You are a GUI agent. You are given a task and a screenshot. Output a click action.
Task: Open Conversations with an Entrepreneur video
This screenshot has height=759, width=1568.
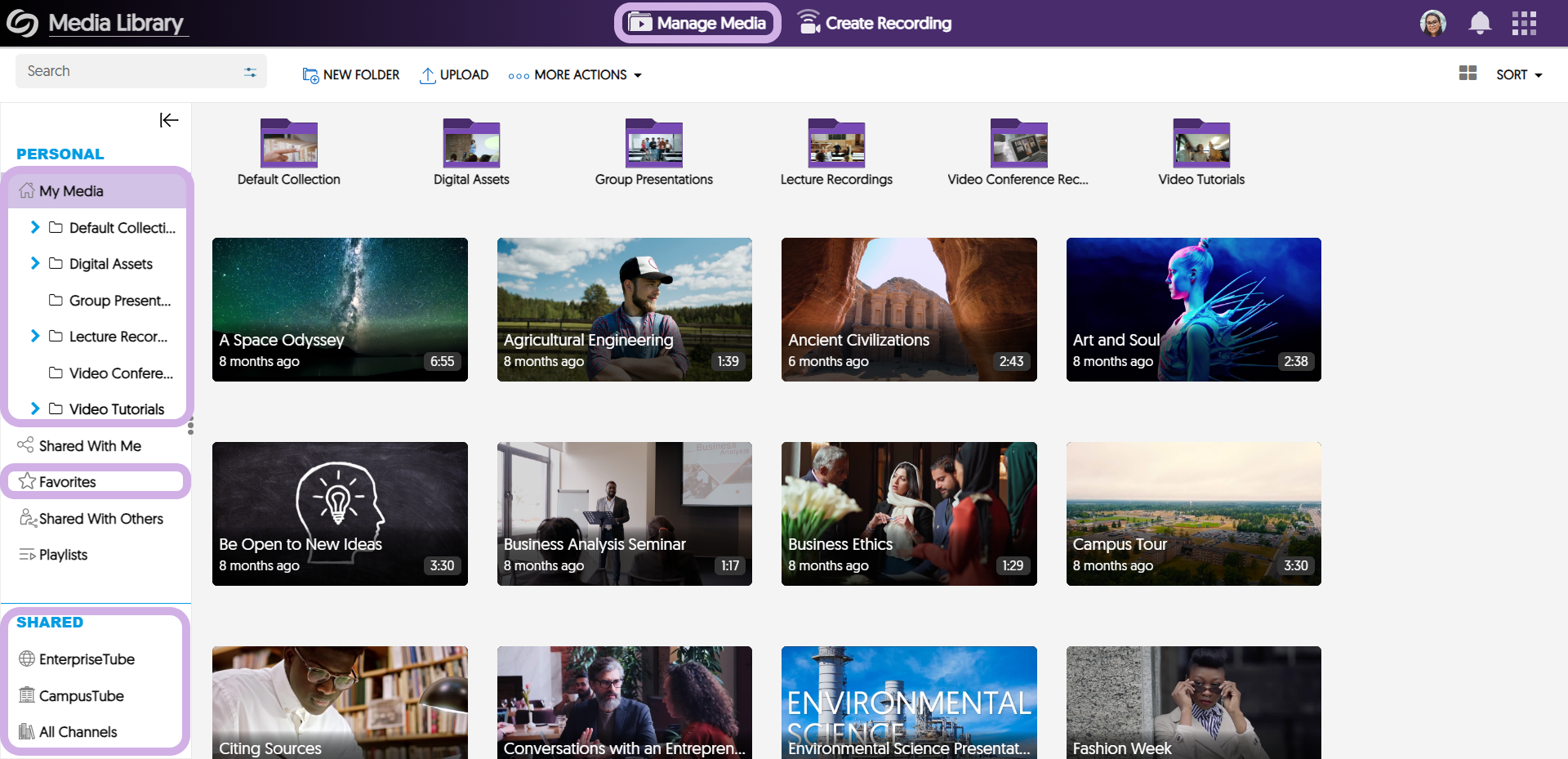(x=625, y=703)
